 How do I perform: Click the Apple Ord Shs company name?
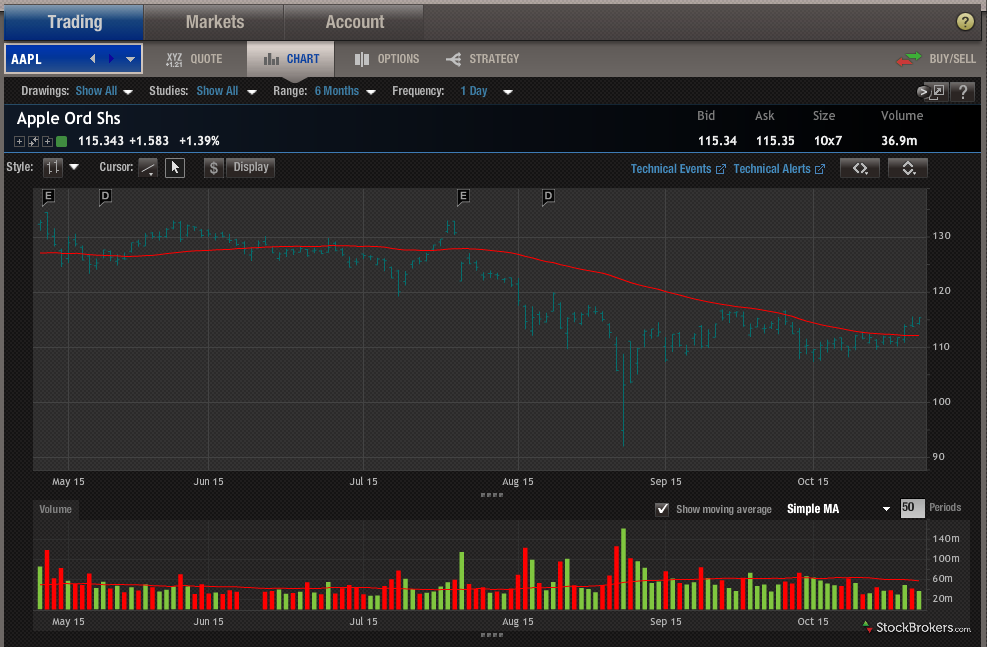click(69, 118)
